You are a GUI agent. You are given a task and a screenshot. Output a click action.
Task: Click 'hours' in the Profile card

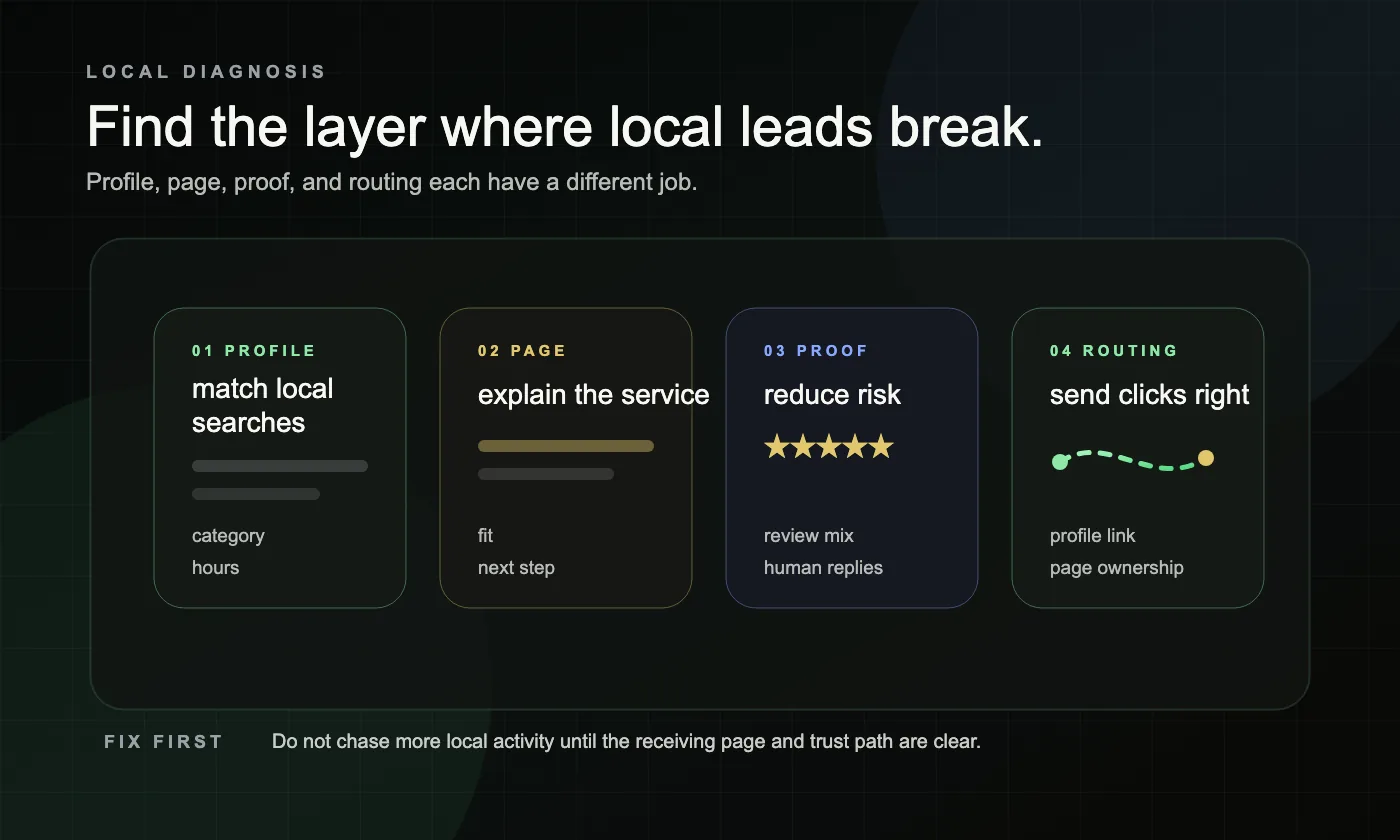pyautogui.click(x=216, y=568)
